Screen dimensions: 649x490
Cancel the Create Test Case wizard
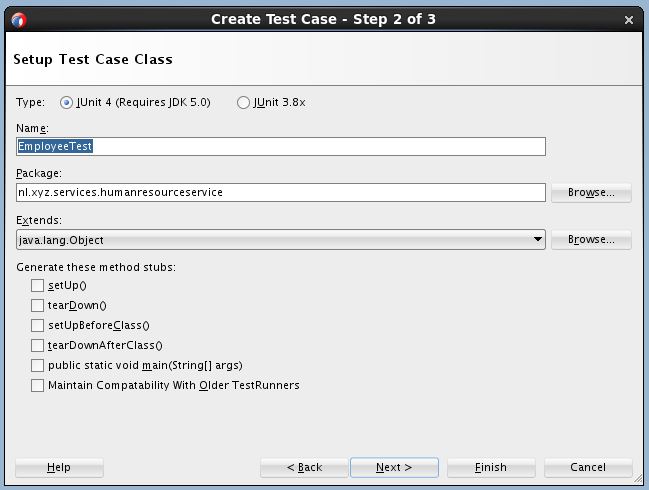588,467
